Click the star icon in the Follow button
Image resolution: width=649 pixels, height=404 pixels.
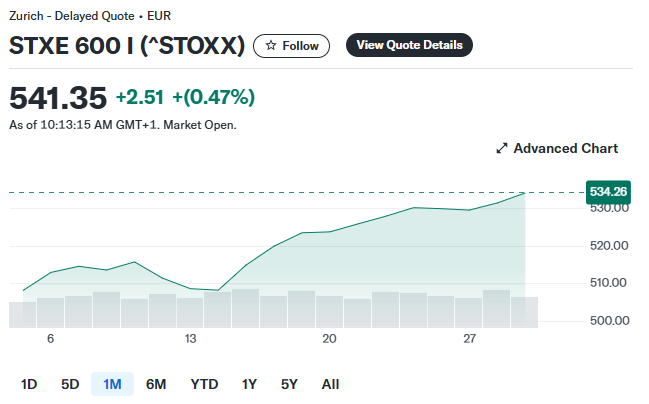pyautogui.click(x=270, y=46)
